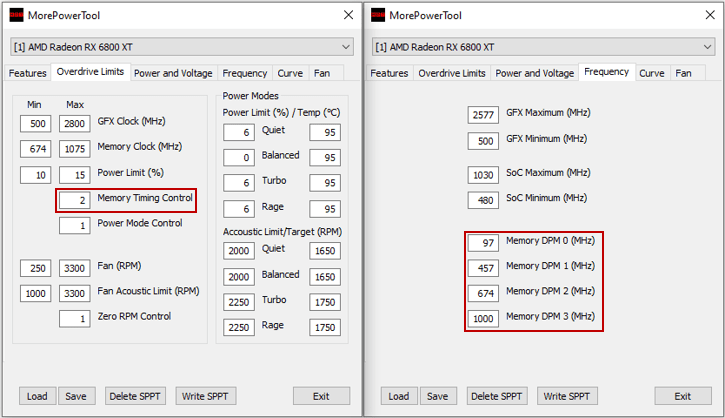
Task: Select Frequency tab in right window
Action: [607, 72]
